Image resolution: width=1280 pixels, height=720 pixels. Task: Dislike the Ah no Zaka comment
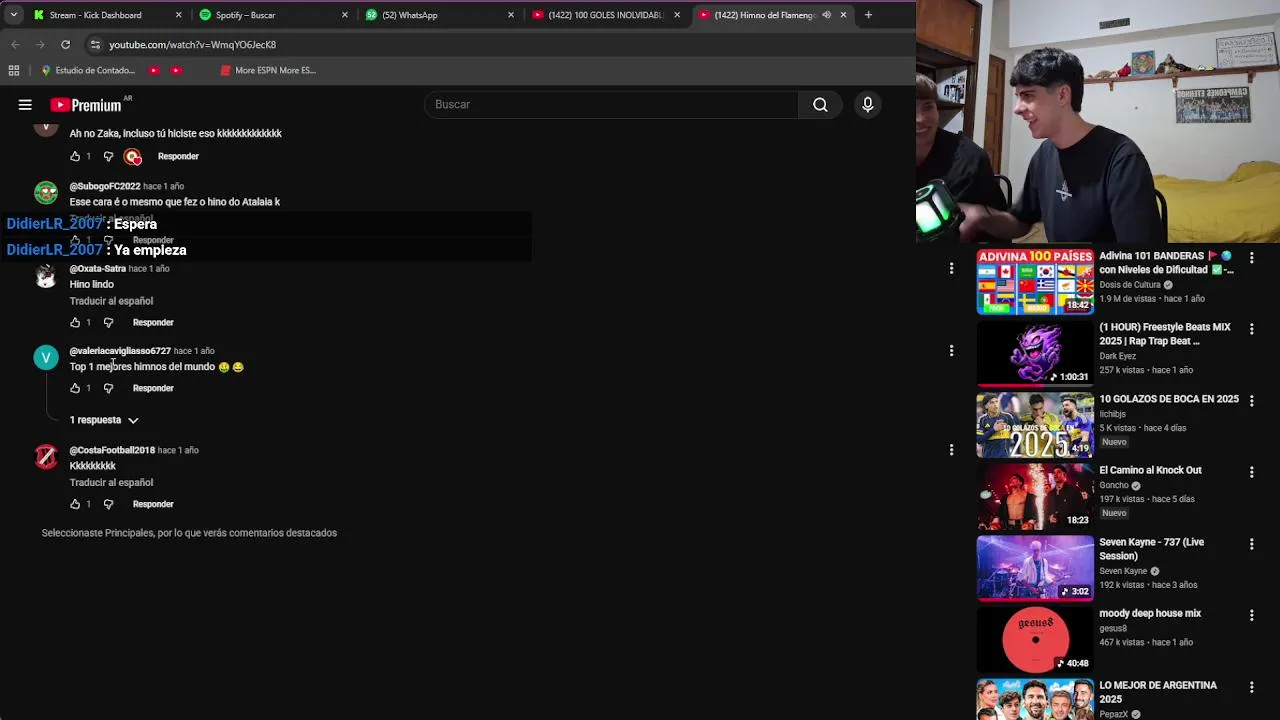coord(108,156)
